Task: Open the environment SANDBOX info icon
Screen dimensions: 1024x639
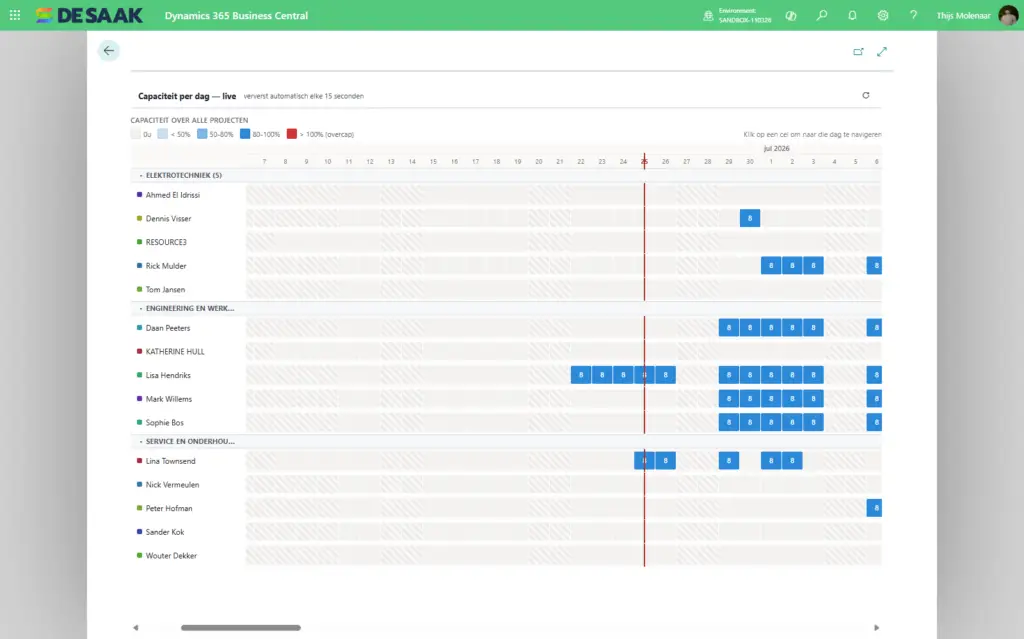Action: pos(708,16)
